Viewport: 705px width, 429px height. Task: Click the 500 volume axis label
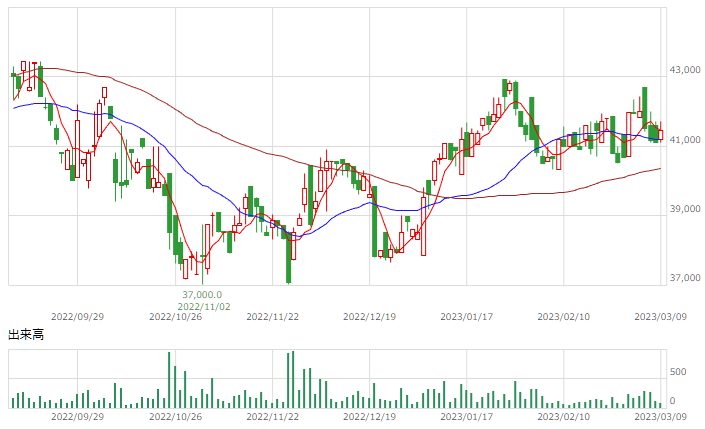click(x=678, y=372)
